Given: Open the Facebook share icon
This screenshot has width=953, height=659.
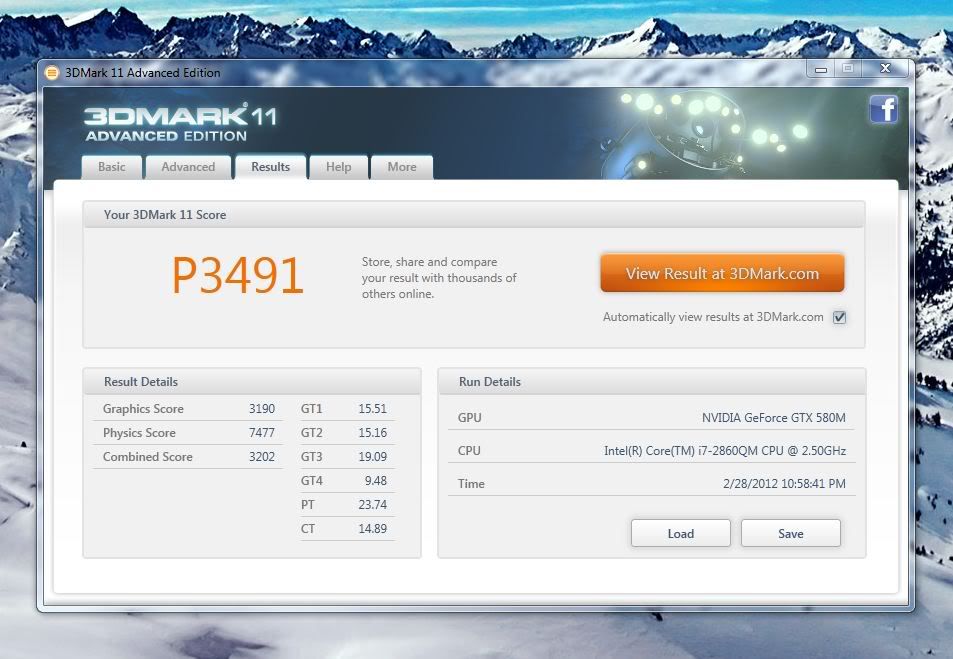Looking at the screenshot, I should [883, 109].
